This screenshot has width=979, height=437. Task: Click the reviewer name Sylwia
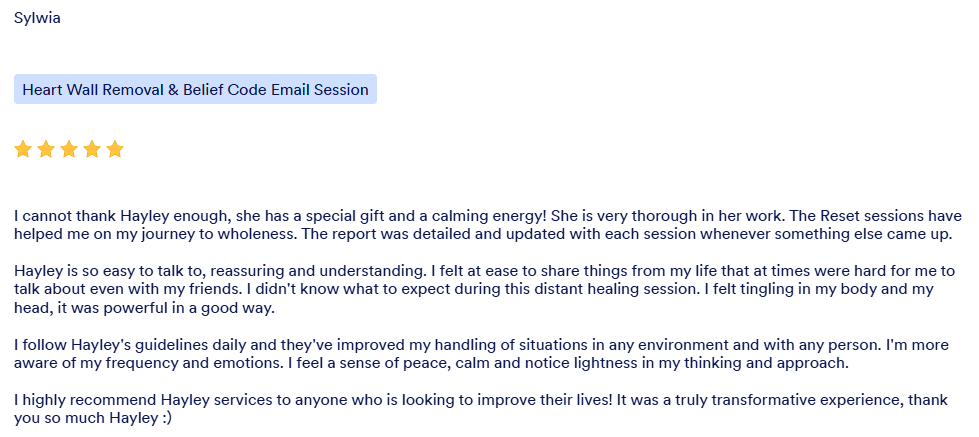tap(37, 19)
